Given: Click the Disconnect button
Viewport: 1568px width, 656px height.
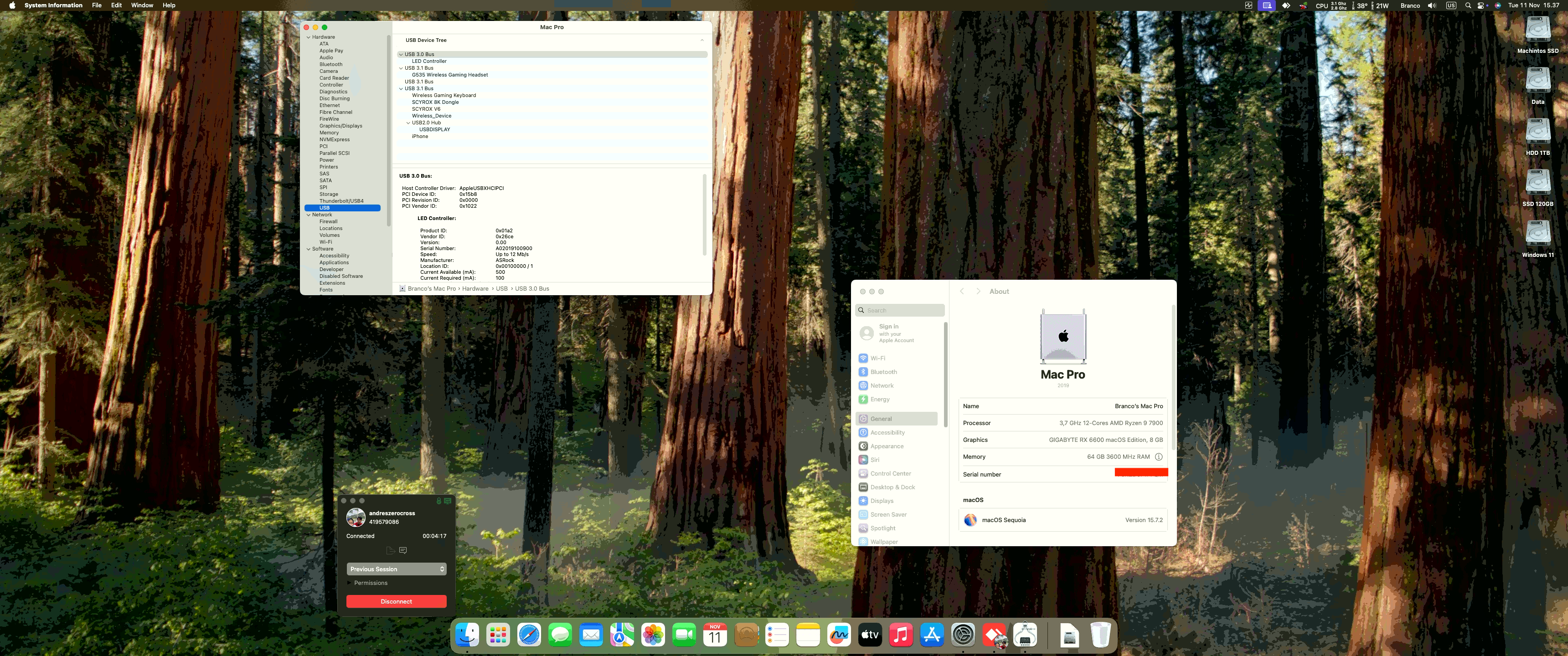Looking at the screenshot, I should click(x=396, y=601).
